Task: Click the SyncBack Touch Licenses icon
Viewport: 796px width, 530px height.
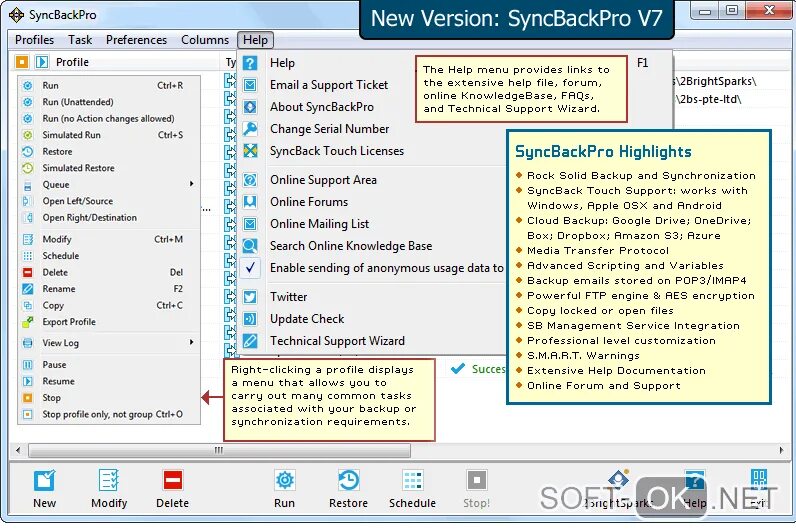Action: click(x=250, y=151)
